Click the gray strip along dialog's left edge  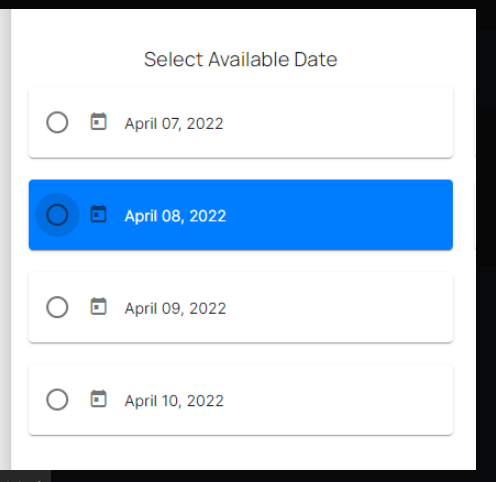tap(5, 239)
